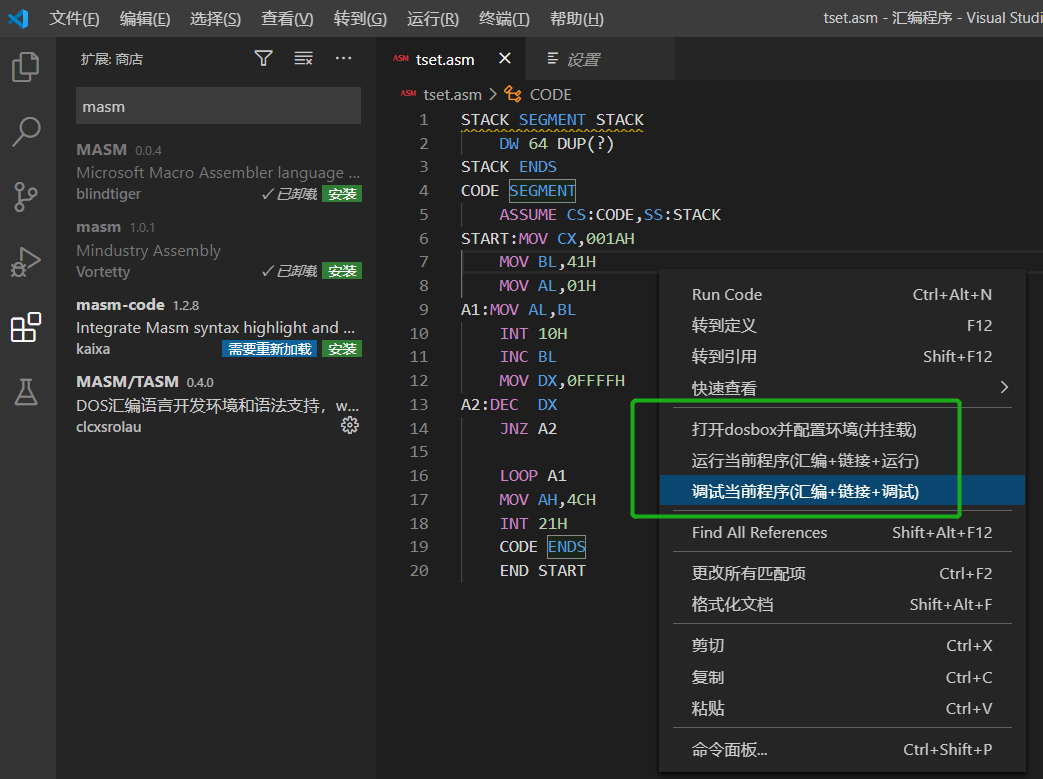Open the 编辑(E) menu
The width and height of the screenshot is (1043, 779).
point(145,19)
